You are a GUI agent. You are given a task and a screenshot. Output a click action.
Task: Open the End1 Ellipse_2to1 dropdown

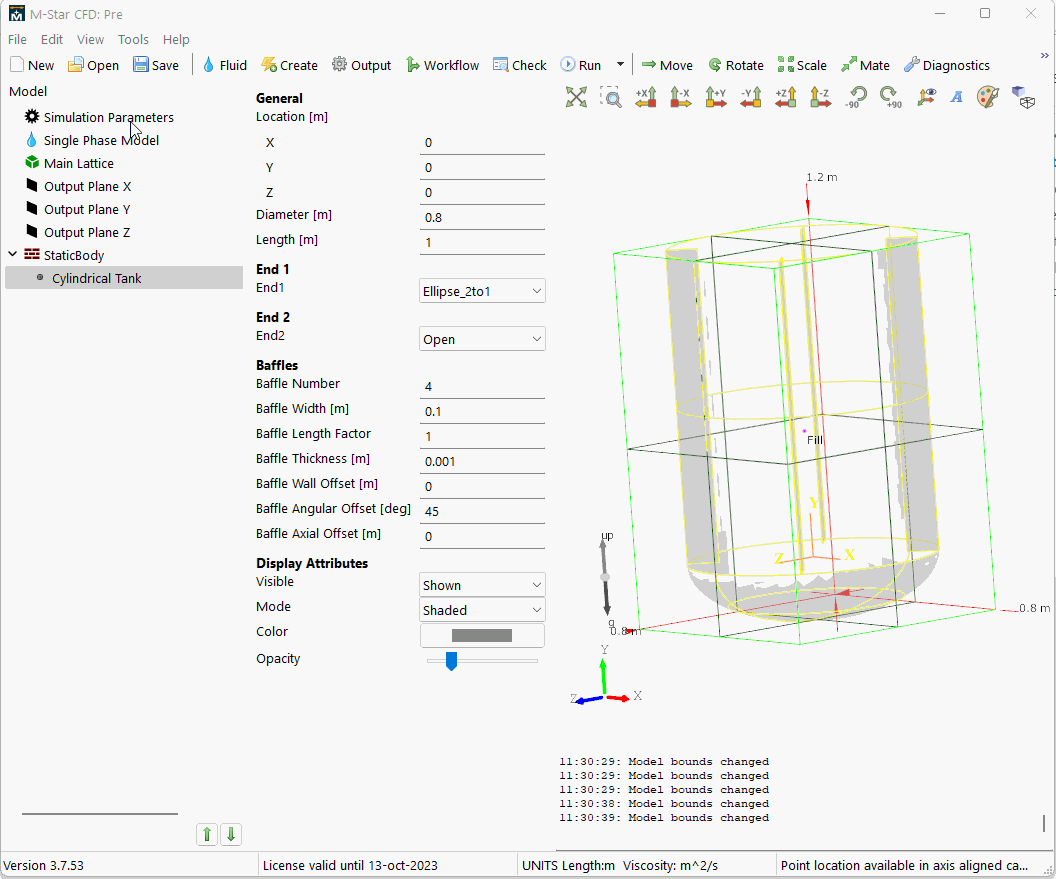[482, 291]
